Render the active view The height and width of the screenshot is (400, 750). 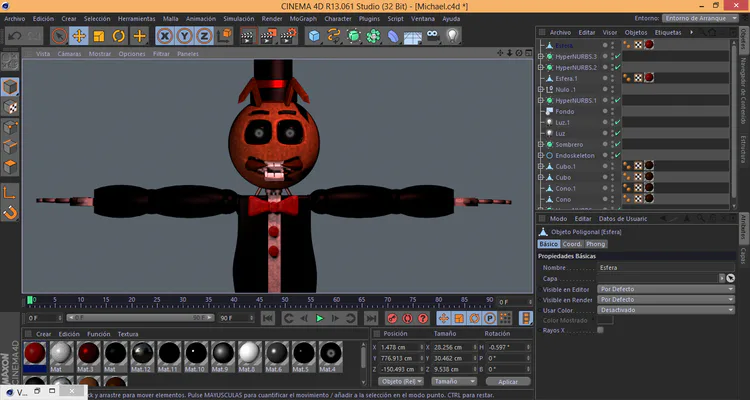click(x=248, y=36)
